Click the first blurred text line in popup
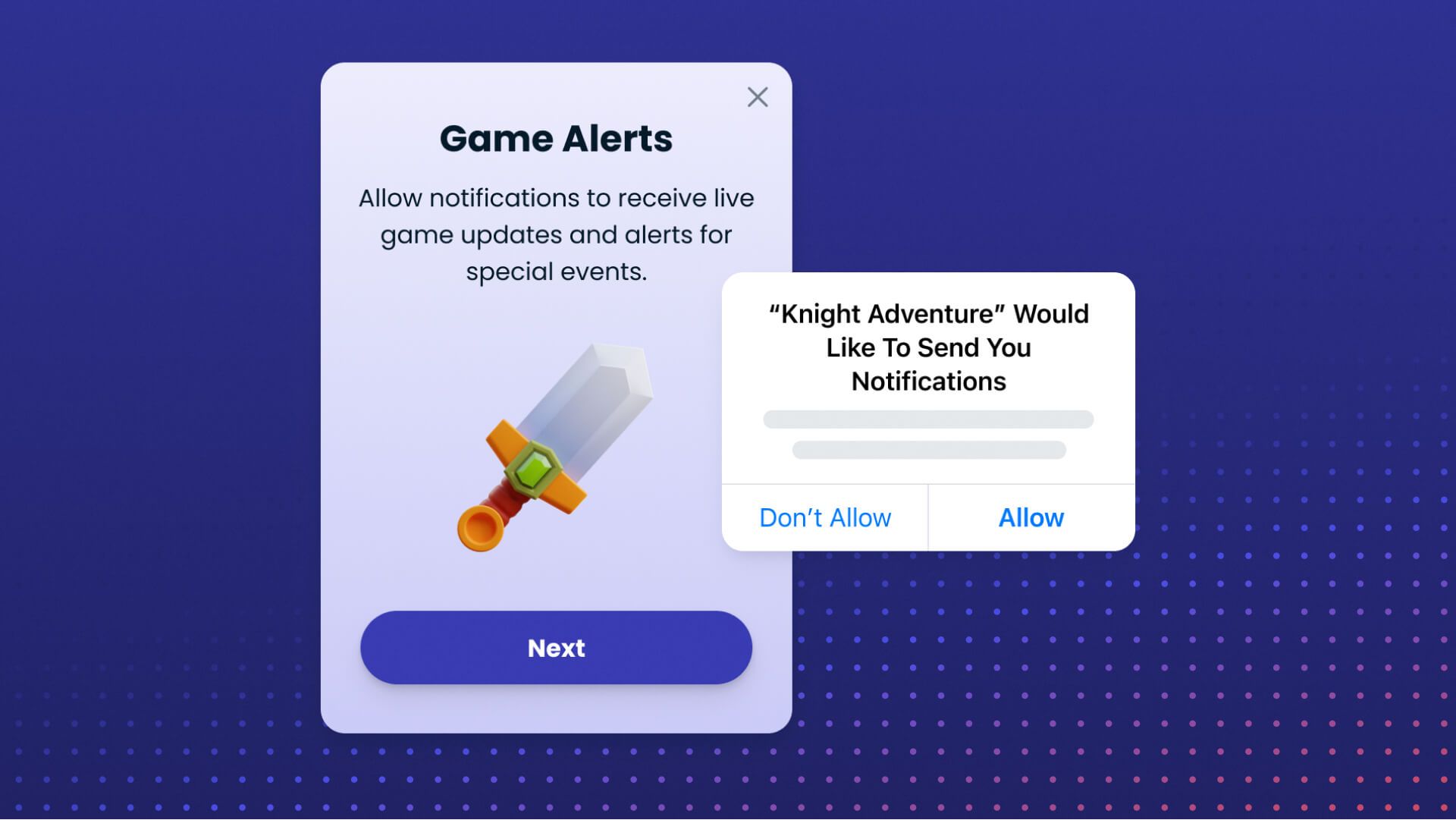 coord(928,420)
